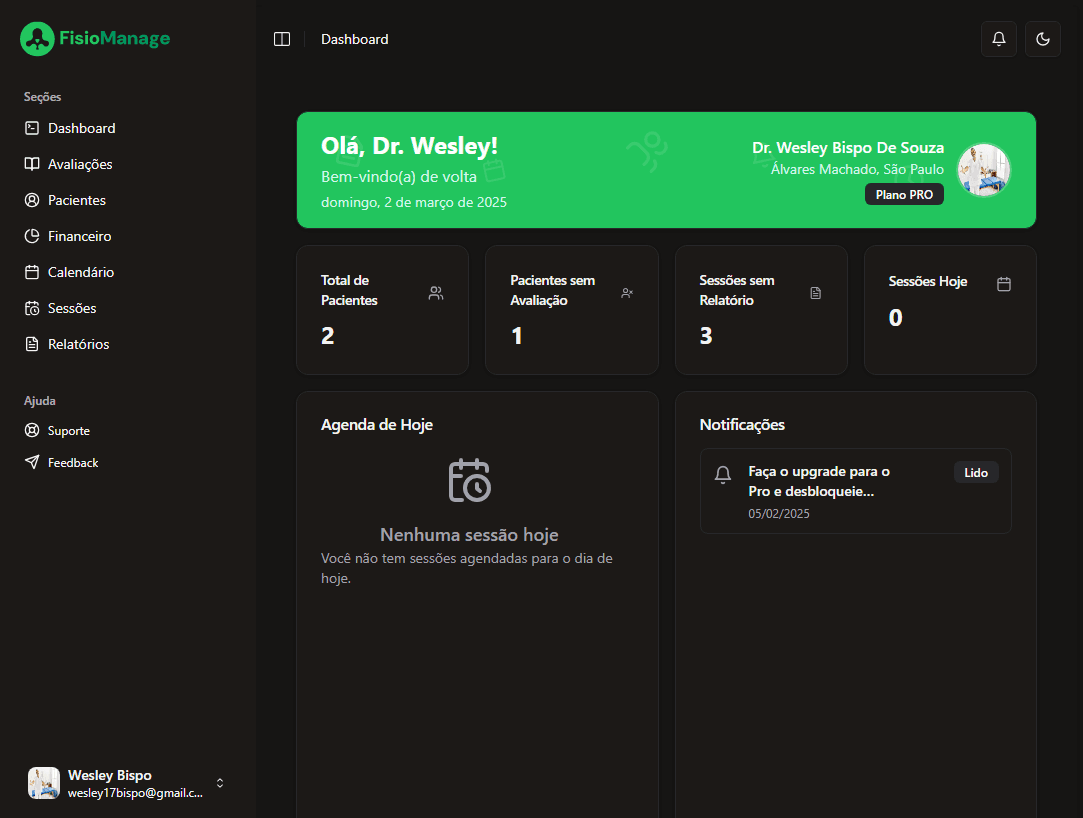Click the Feedback paper plane icon
The height and width of the screenshot is (818, 1083).
(32, 463)
